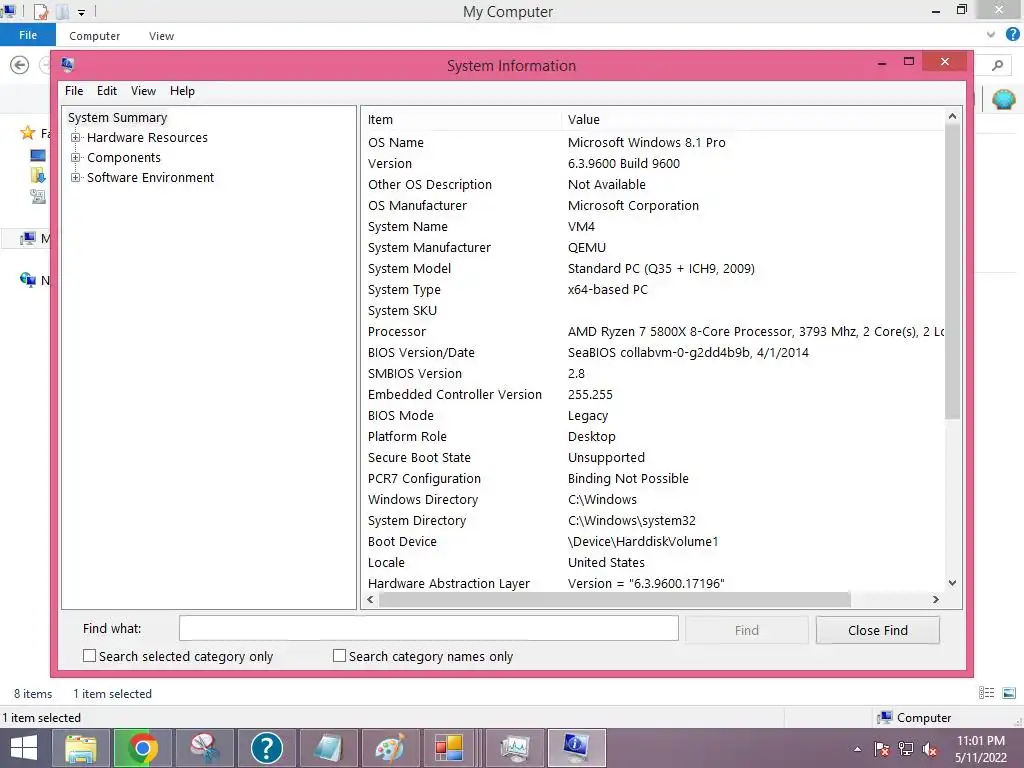Select the Secure Boot State row

pyautogui.click(x=652, y=458)
